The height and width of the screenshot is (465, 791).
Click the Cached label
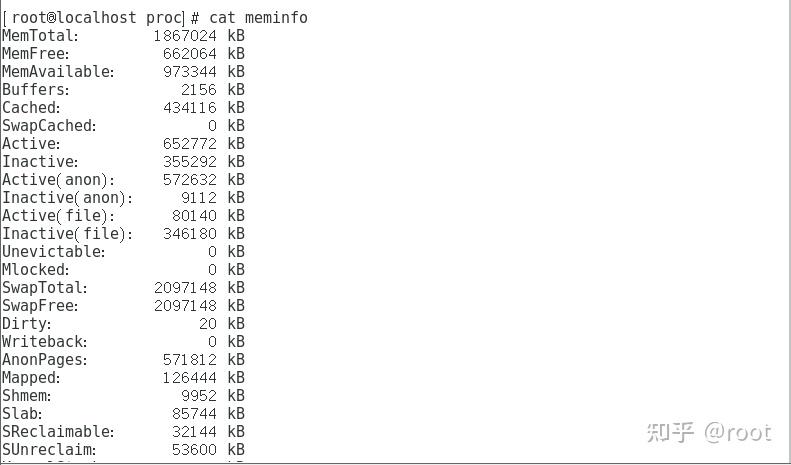tap(31, 108)
